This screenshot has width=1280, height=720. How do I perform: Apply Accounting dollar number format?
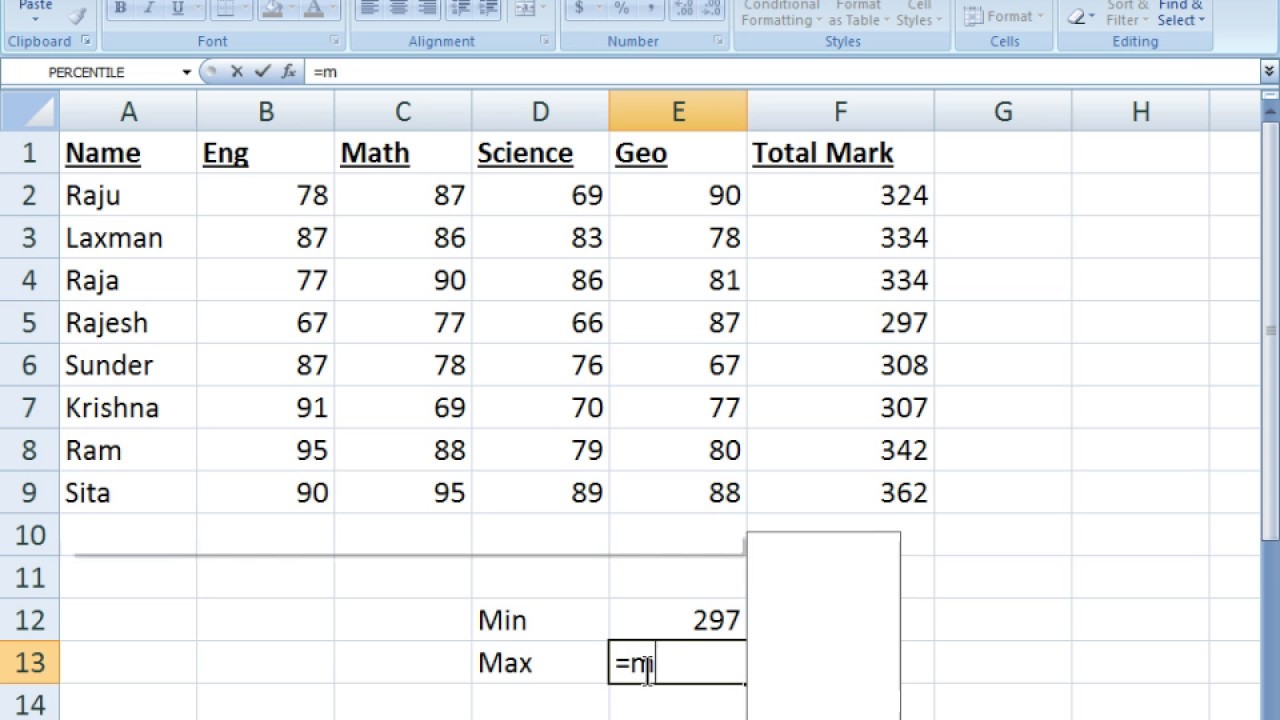point(579,9)
